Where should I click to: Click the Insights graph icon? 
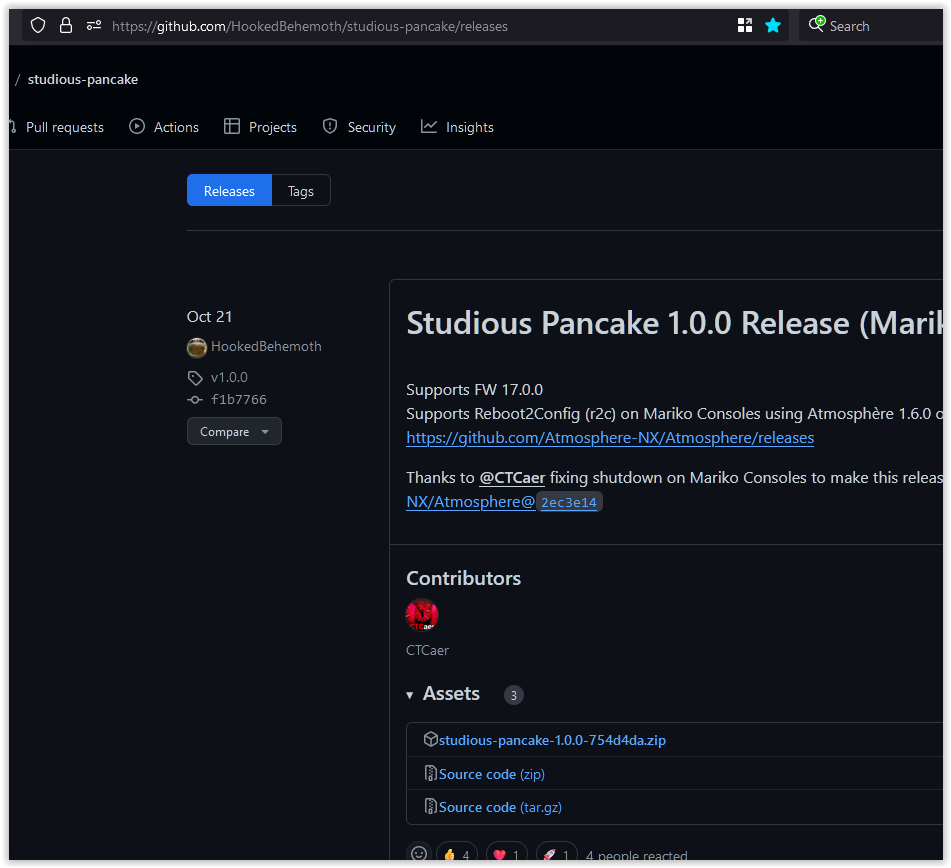coord(429,126)
